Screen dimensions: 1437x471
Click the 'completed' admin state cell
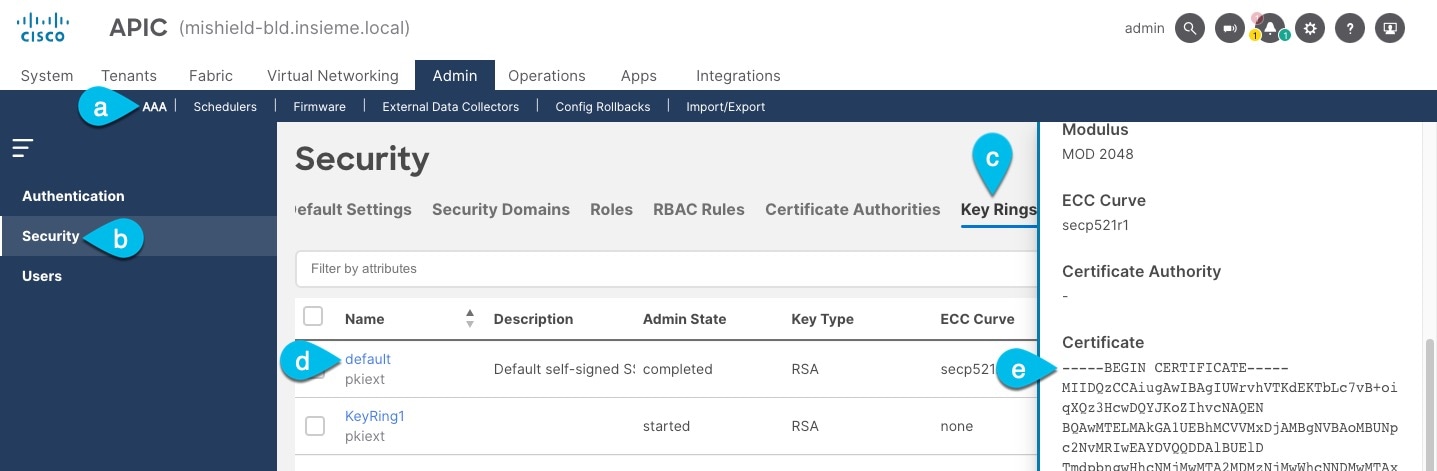[678, 369]
